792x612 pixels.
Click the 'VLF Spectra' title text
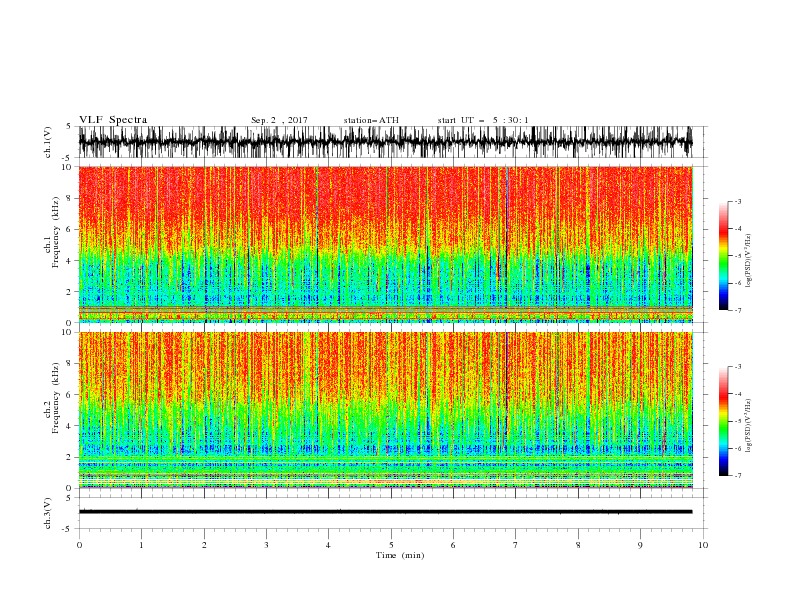(113, 120)
